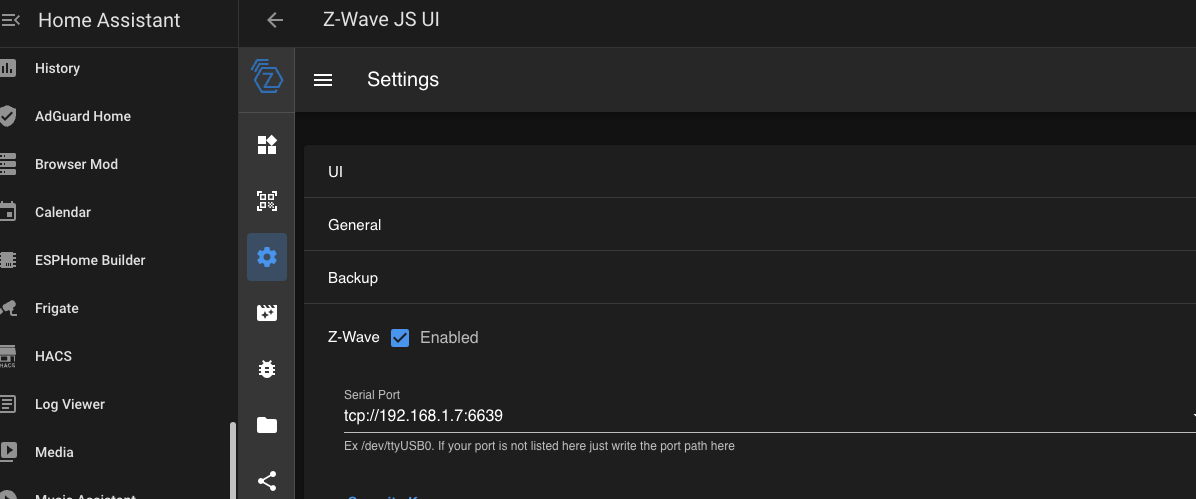Collapse the Home Assistant sidebar
This screenshot has width=1196, height=499.
point(11,20)
